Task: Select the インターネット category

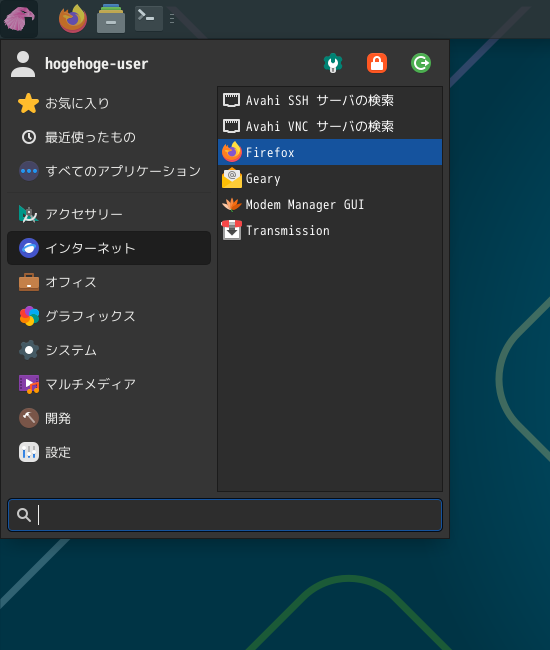Action: 109,248
